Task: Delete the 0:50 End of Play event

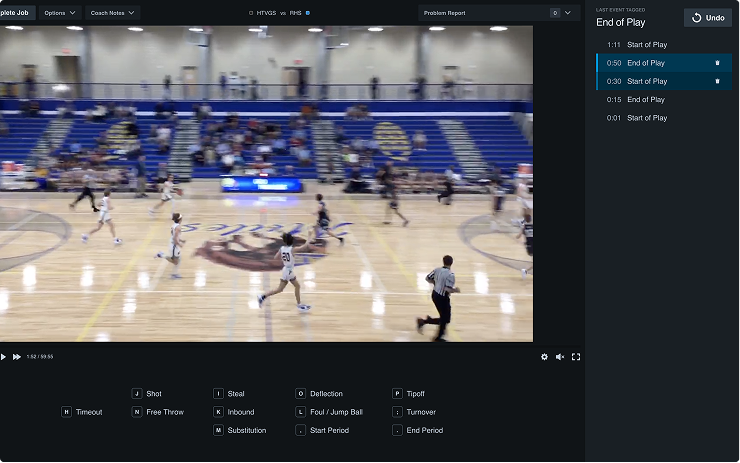Action: [717, 63]
